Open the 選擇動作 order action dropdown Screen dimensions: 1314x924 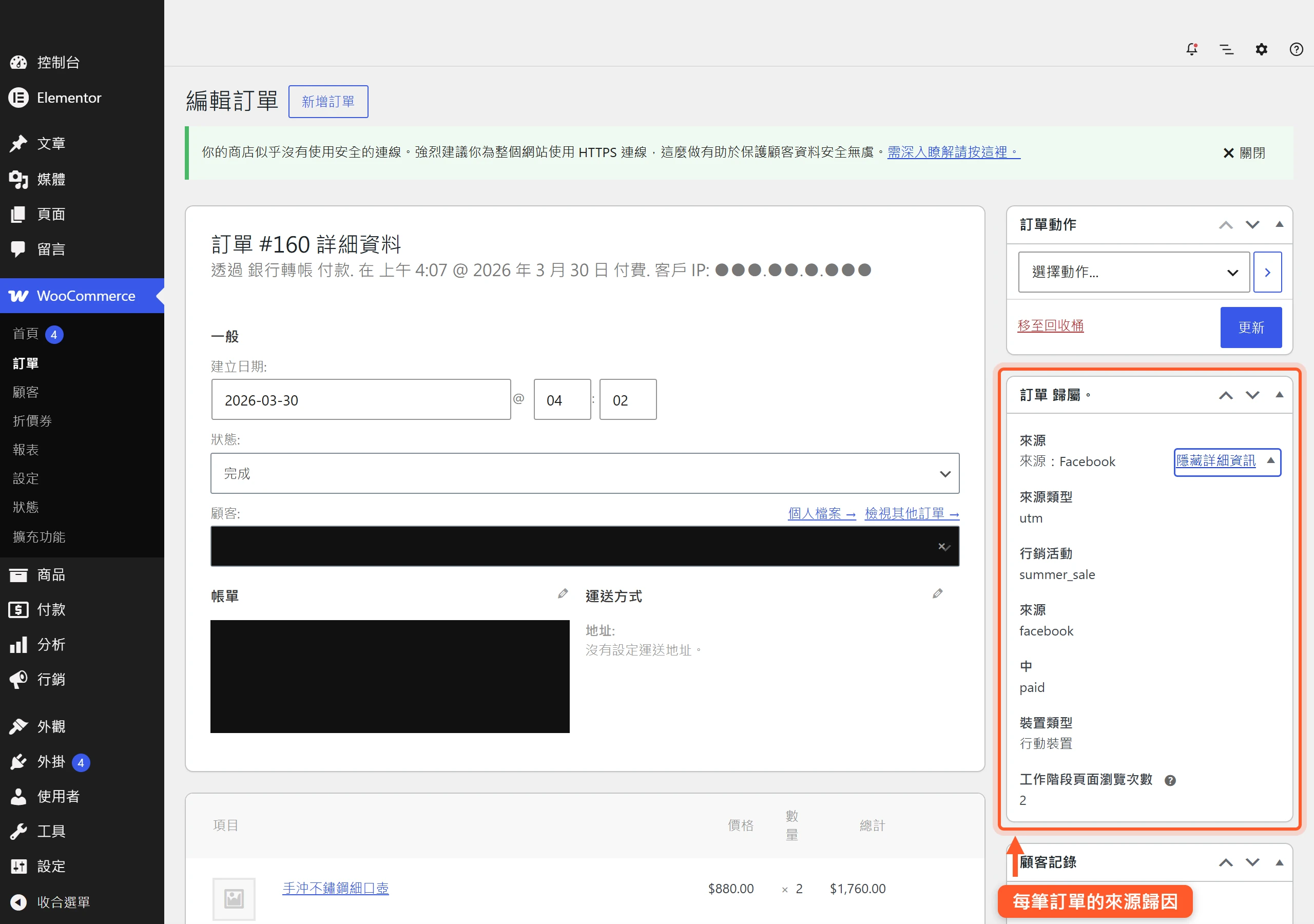(x=1134, y=272)
